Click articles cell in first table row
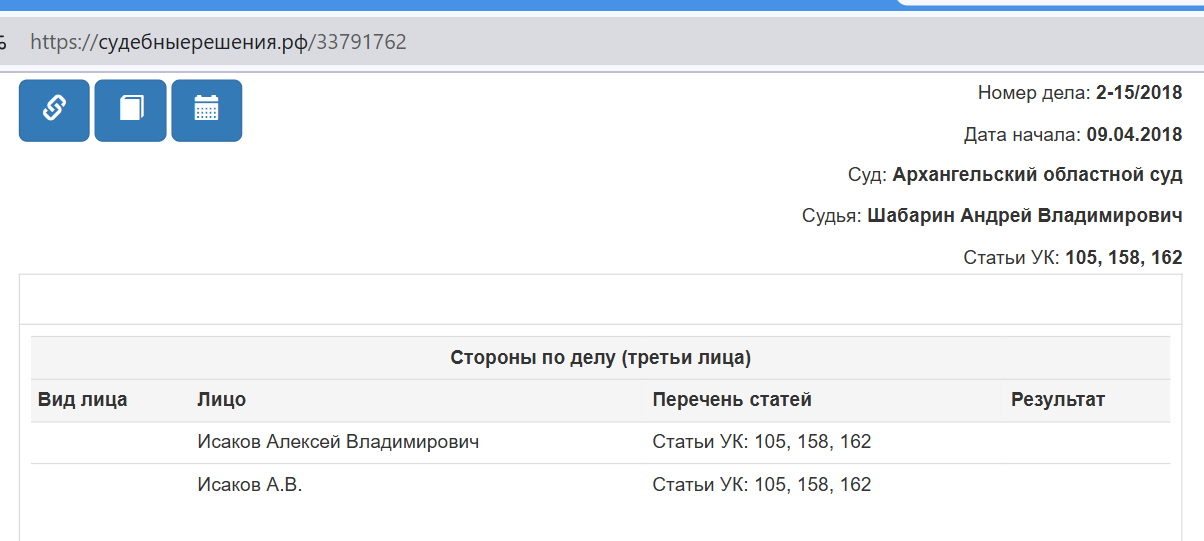This screenshot has height=541, width=1204. click(x=762, y=442)
